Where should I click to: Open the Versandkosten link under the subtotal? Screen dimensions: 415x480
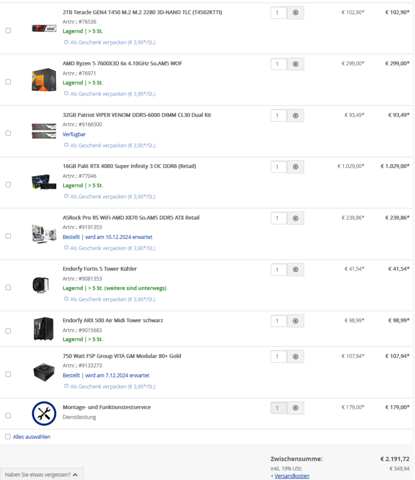pyautogui.click(x=292, y=476)
